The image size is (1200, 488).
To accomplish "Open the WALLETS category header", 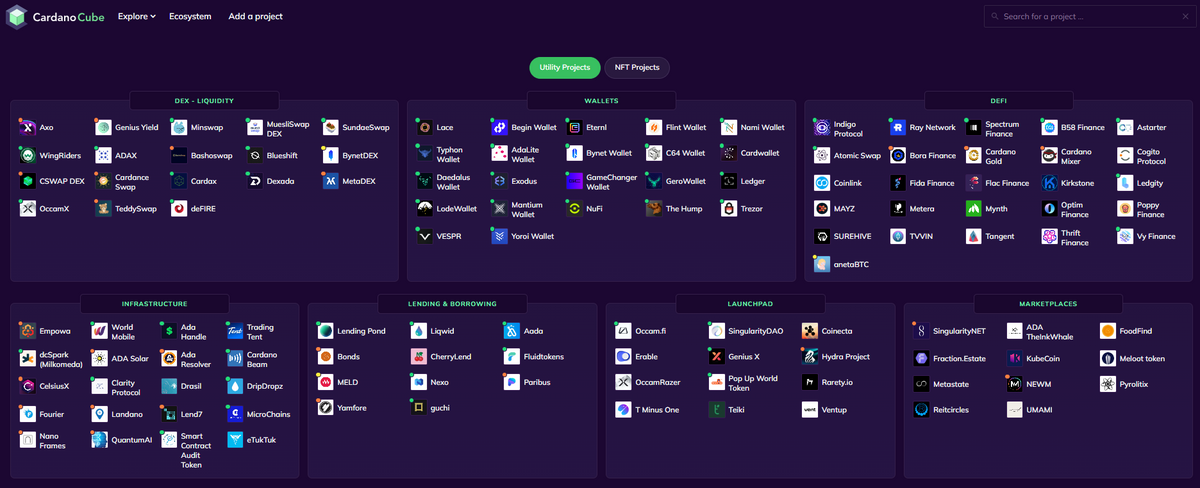I will point(601,101).
